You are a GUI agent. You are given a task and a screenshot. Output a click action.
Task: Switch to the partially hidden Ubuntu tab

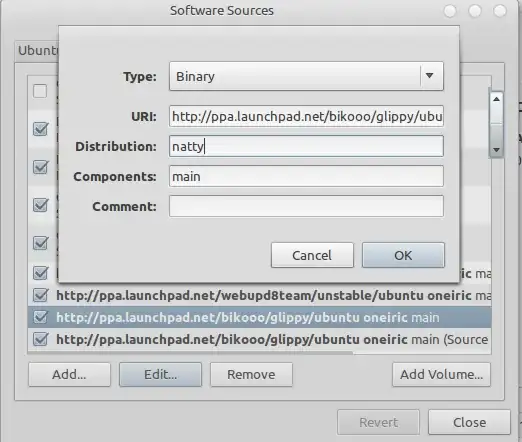[x=37, y=51]
